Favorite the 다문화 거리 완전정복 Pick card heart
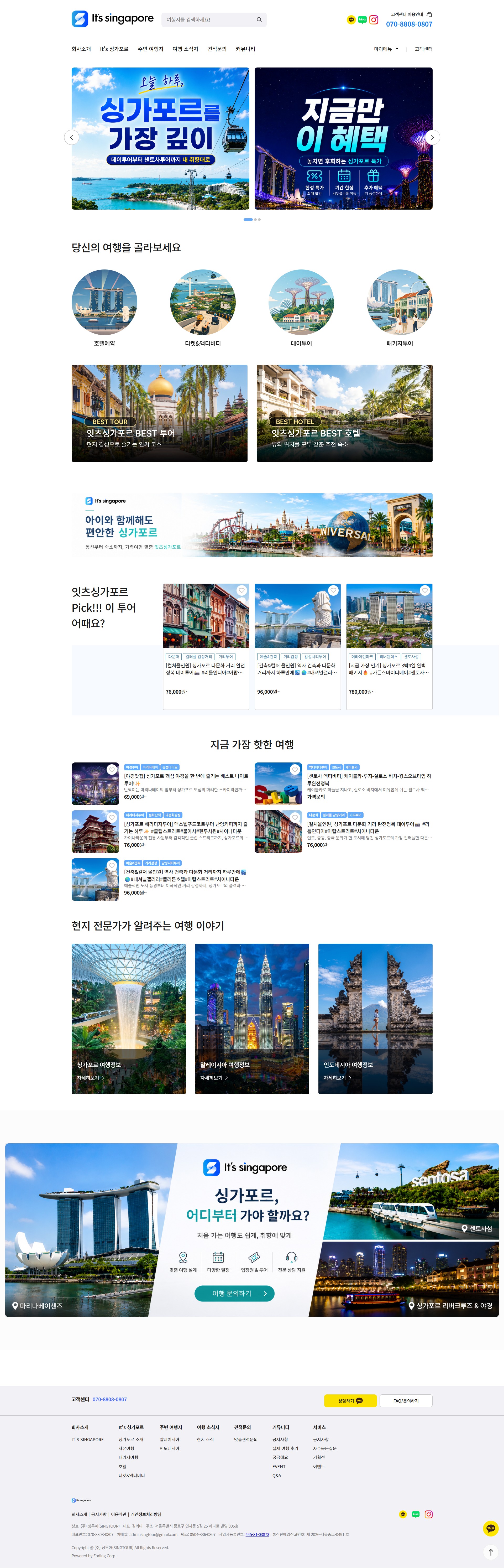504x1568 pixels. pos(242,590)
